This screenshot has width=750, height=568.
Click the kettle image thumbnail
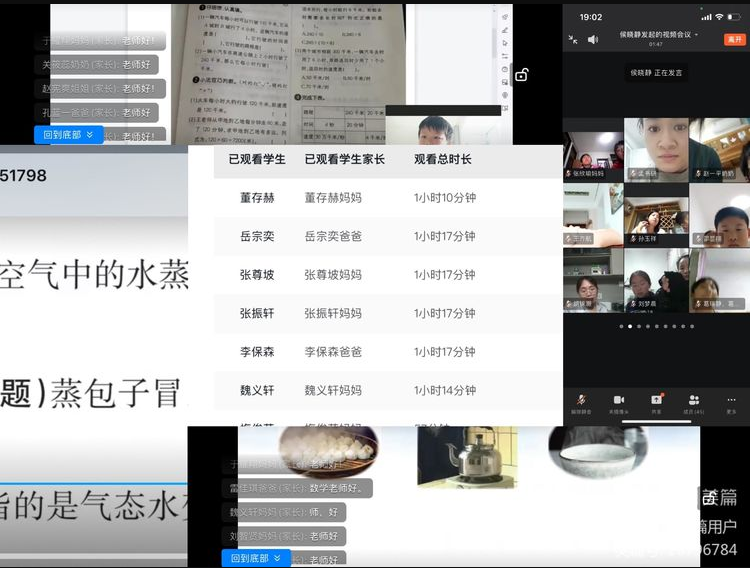468,457
